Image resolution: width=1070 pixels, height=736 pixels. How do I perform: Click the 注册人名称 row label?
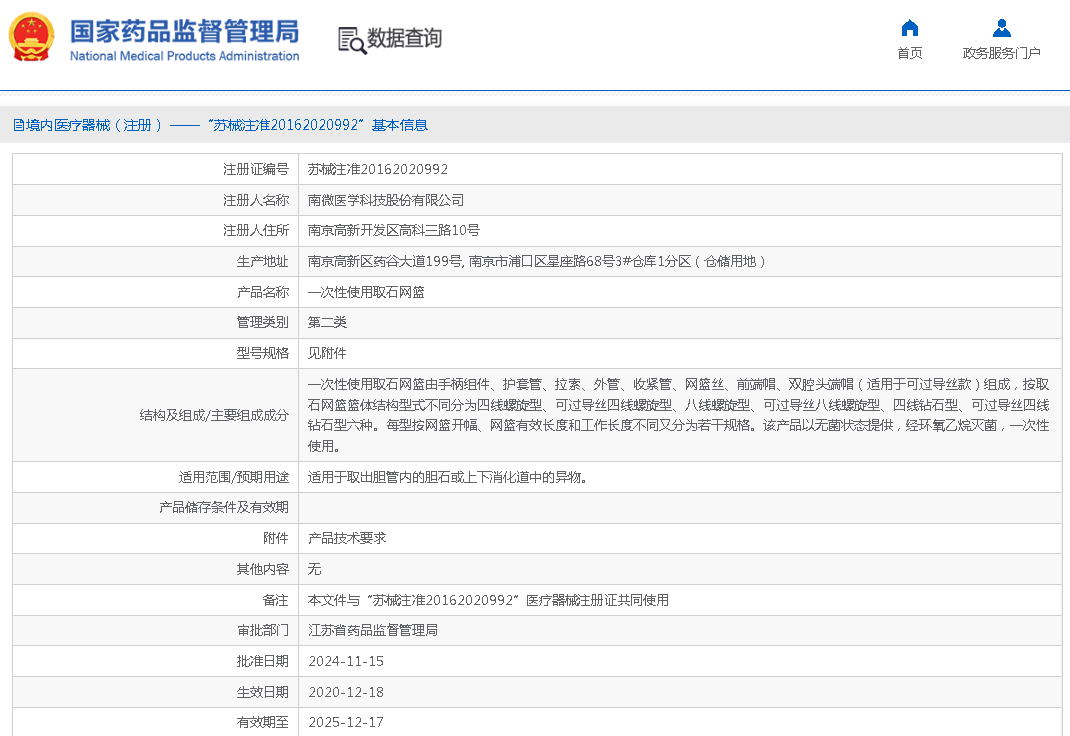(x=256, y=200)
